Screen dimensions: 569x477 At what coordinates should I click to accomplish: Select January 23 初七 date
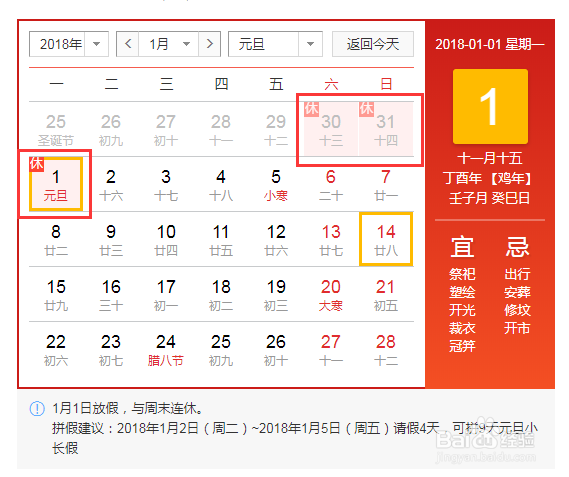point(111,349)
